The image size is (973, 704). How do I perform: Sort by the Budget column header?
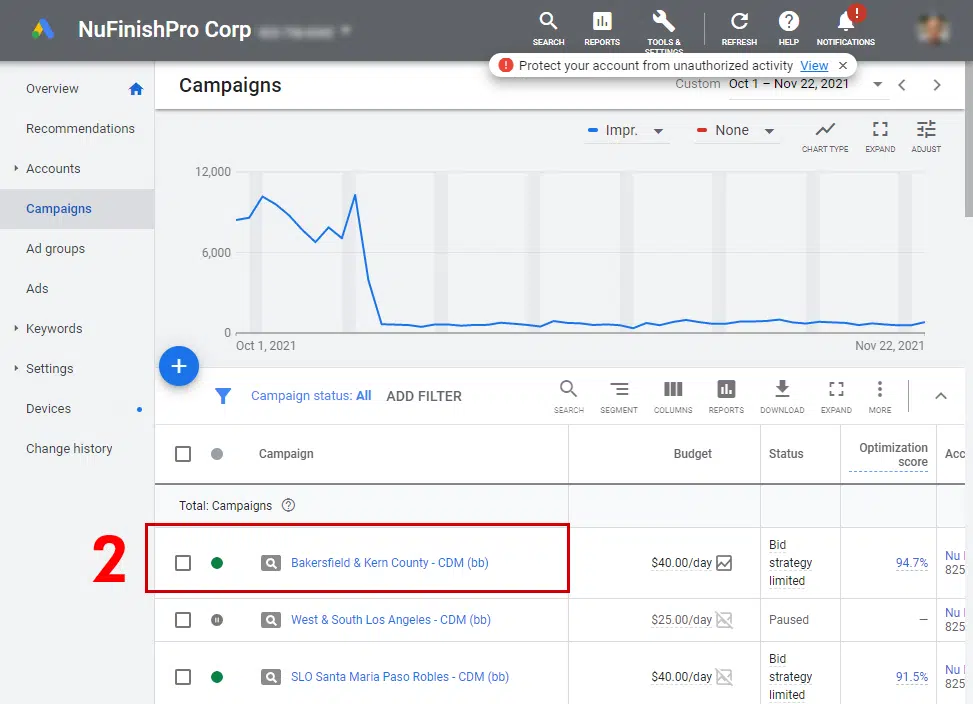coord(693,454)
